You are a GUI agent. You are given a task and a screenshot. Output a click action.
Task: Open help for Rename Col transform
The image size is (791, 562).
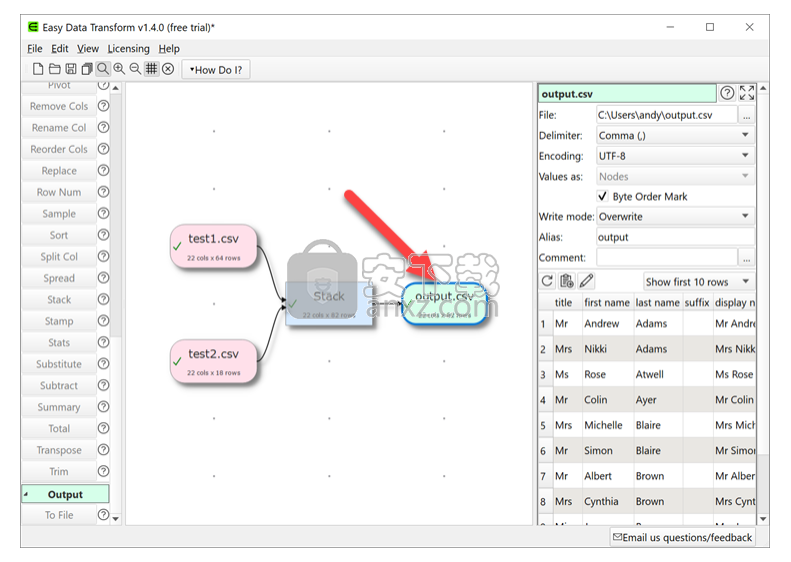coord(103,127)
